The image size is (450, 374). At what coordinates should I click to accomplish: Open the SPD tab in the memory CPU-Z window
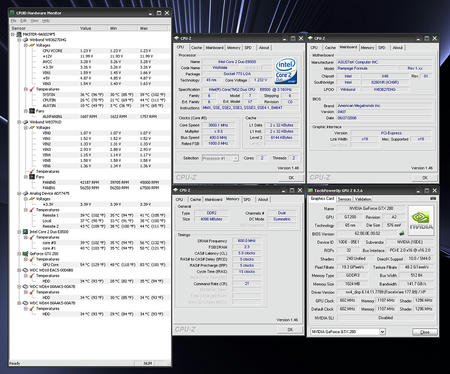pos(247,200)
